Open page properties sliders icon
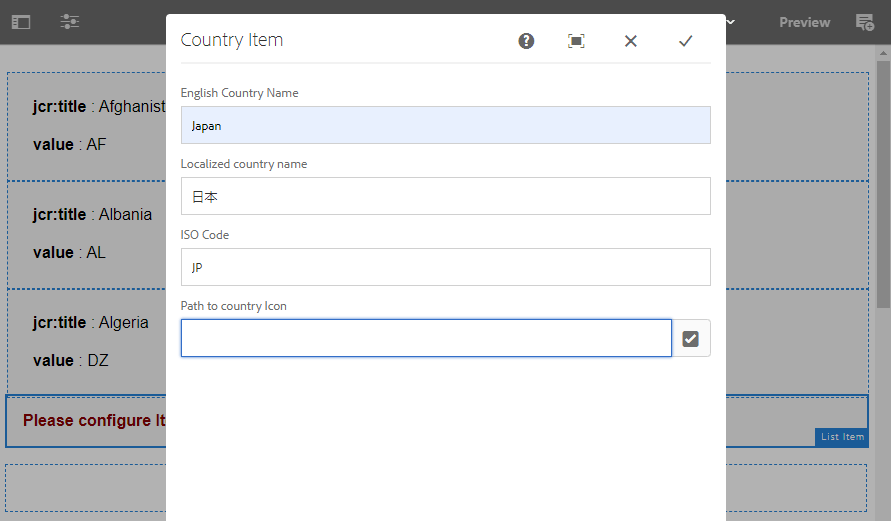891x521 pixels. point(69,22)
